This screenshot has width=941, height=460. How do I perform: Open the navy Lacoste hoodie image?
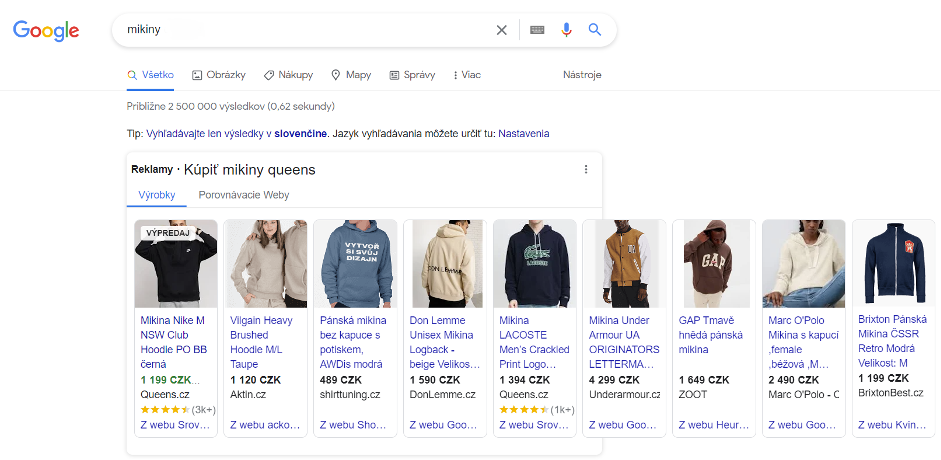pos(535,264)
